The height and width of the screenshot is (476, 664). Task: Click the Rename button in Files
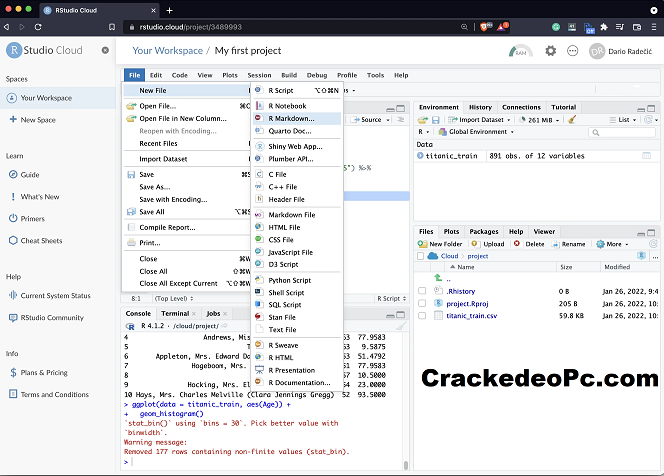568,244
